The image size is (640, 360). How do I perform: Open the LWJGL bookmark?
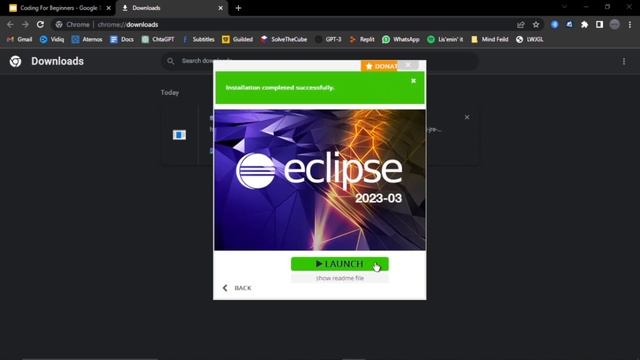click(529, 39)
